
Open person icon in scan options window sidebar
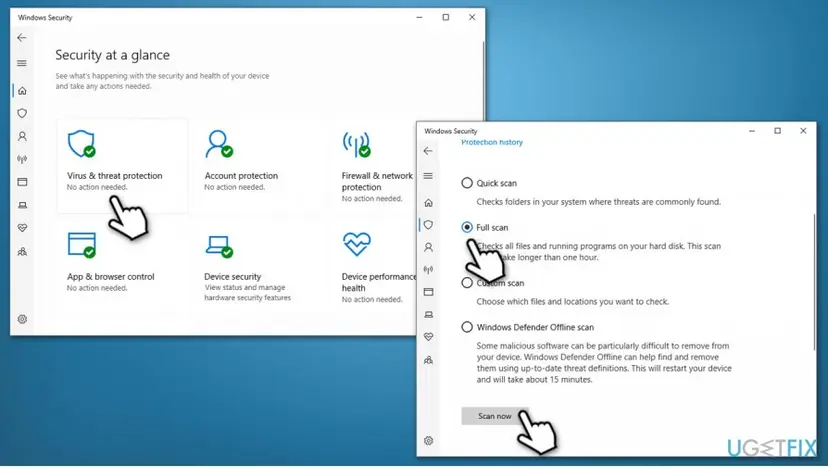[428, 247]
